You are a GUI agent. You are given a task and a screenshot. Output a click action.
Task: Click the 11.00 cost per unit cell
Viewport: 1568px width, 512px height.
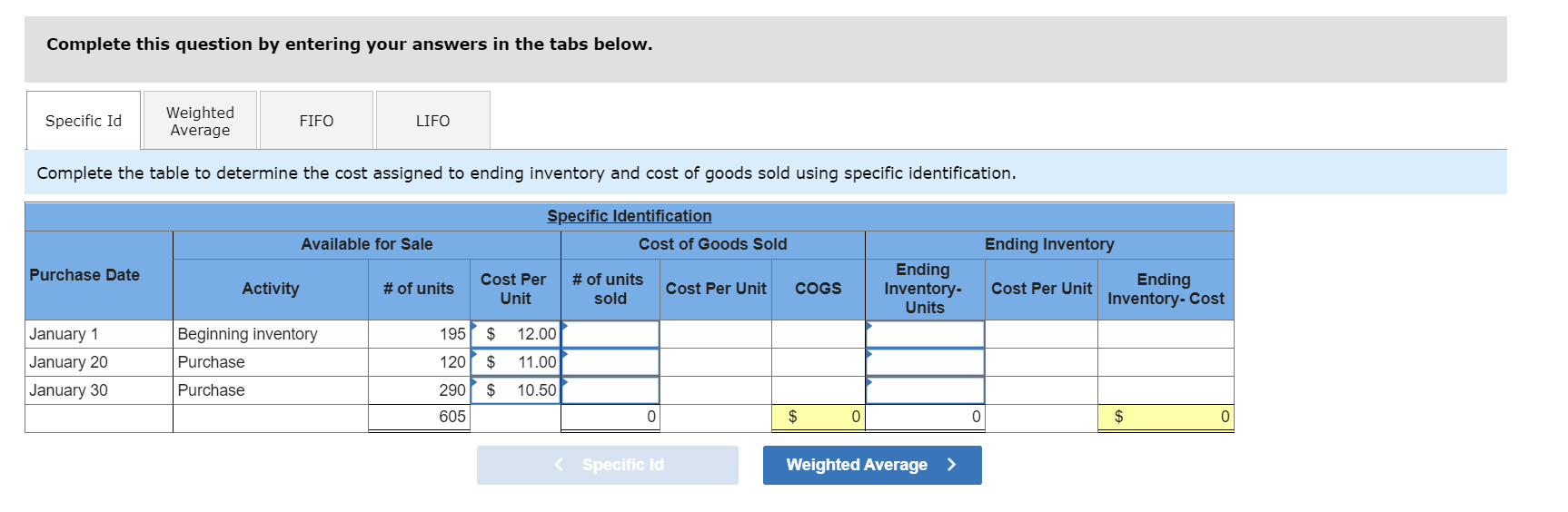[x=516, y=362]
